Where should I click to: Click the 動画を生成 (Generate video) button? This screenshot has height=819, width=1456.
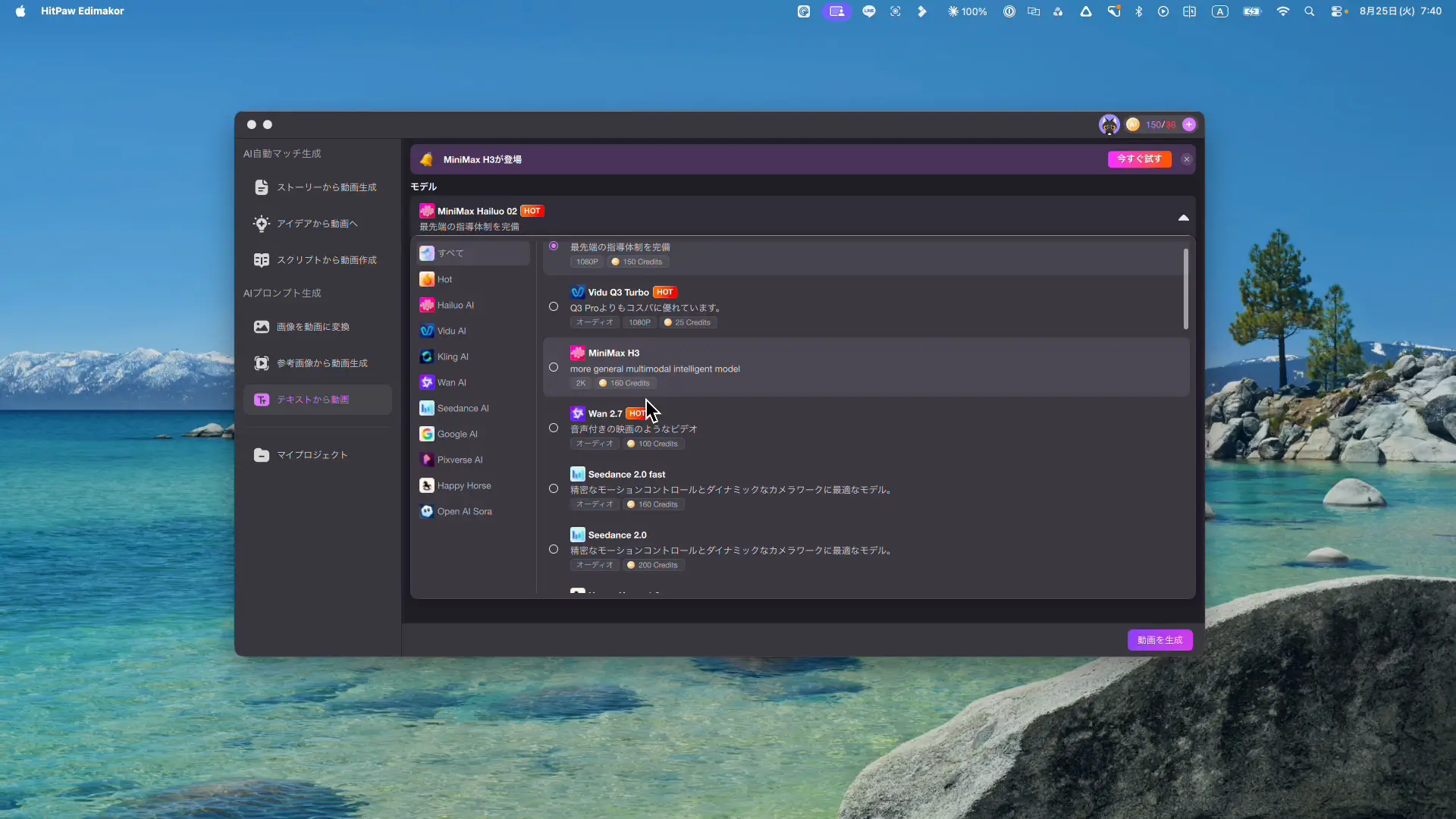(1159, 640)
